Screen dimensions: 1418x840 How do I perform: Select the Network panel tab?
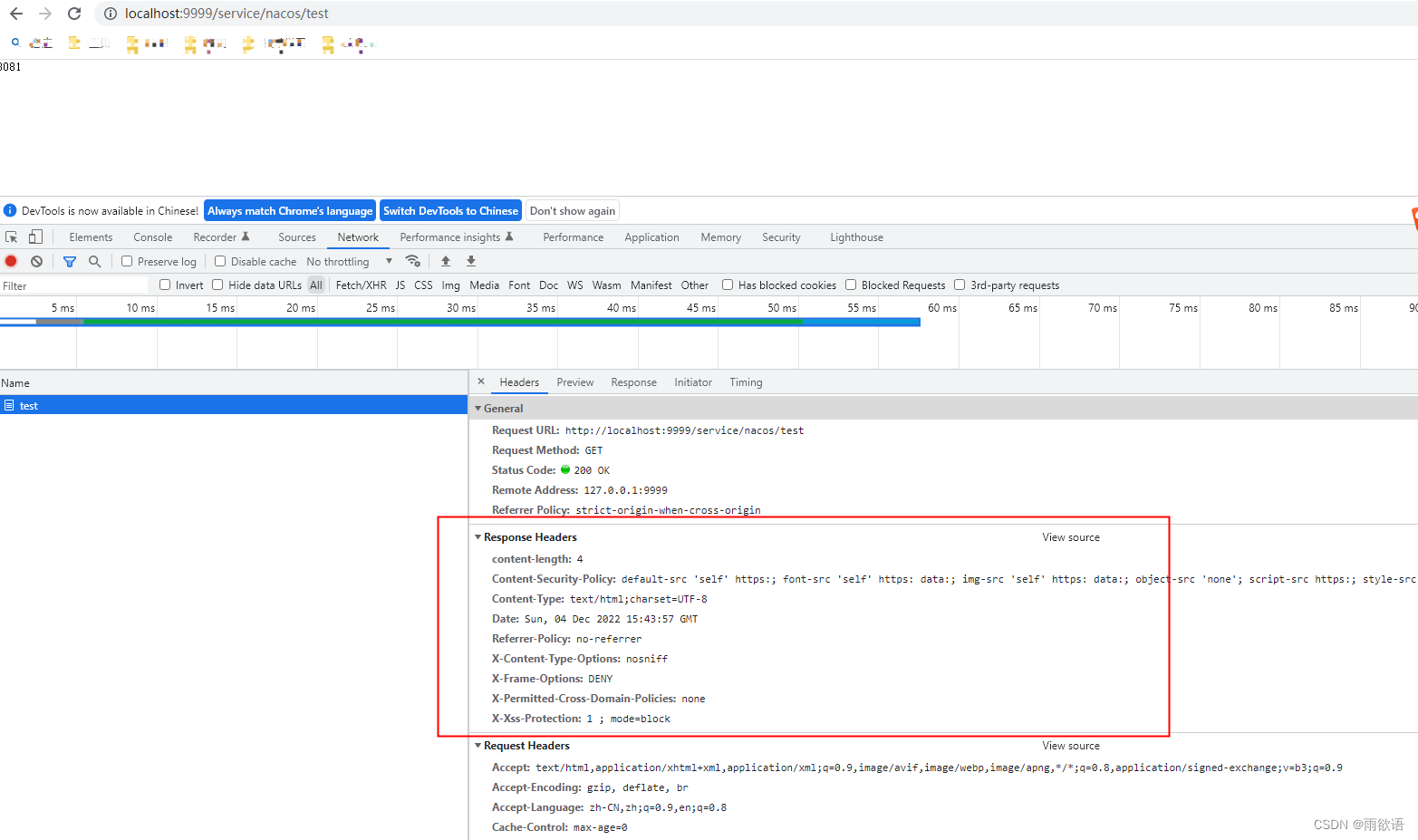tap(358, 237)
